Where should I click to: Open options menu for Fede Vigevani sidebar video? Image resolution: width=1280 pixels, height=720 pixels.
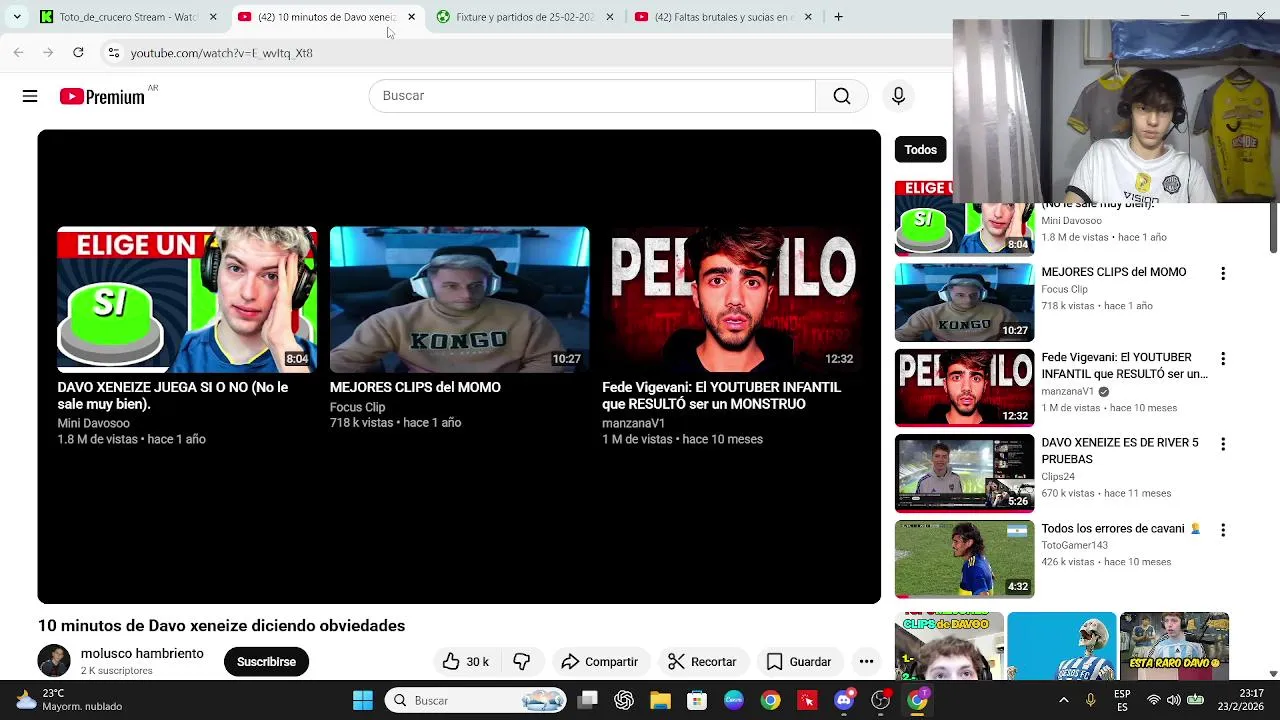coord(1222,358)
